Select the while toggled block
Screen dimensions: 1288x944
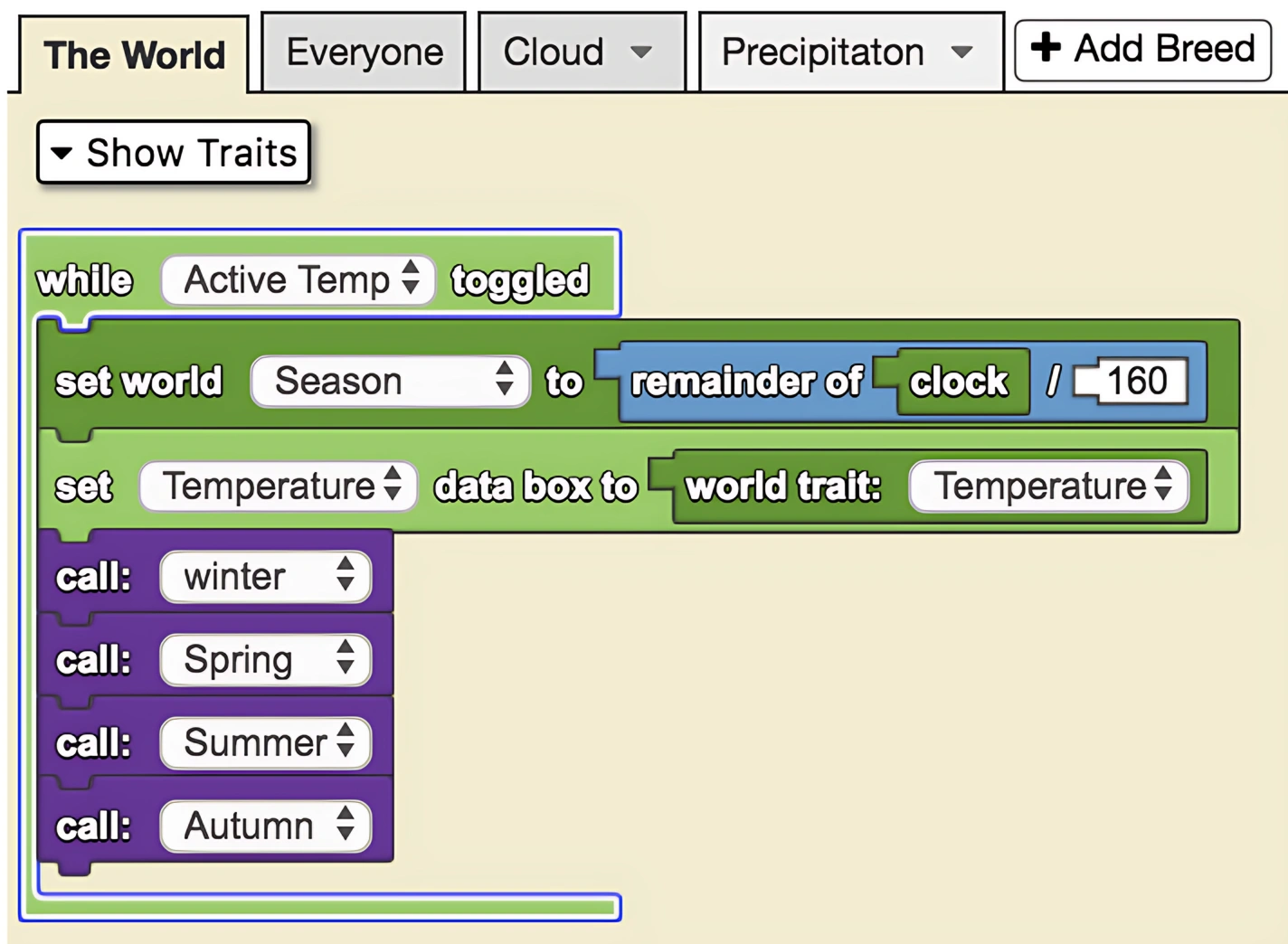tap(86, 279)
